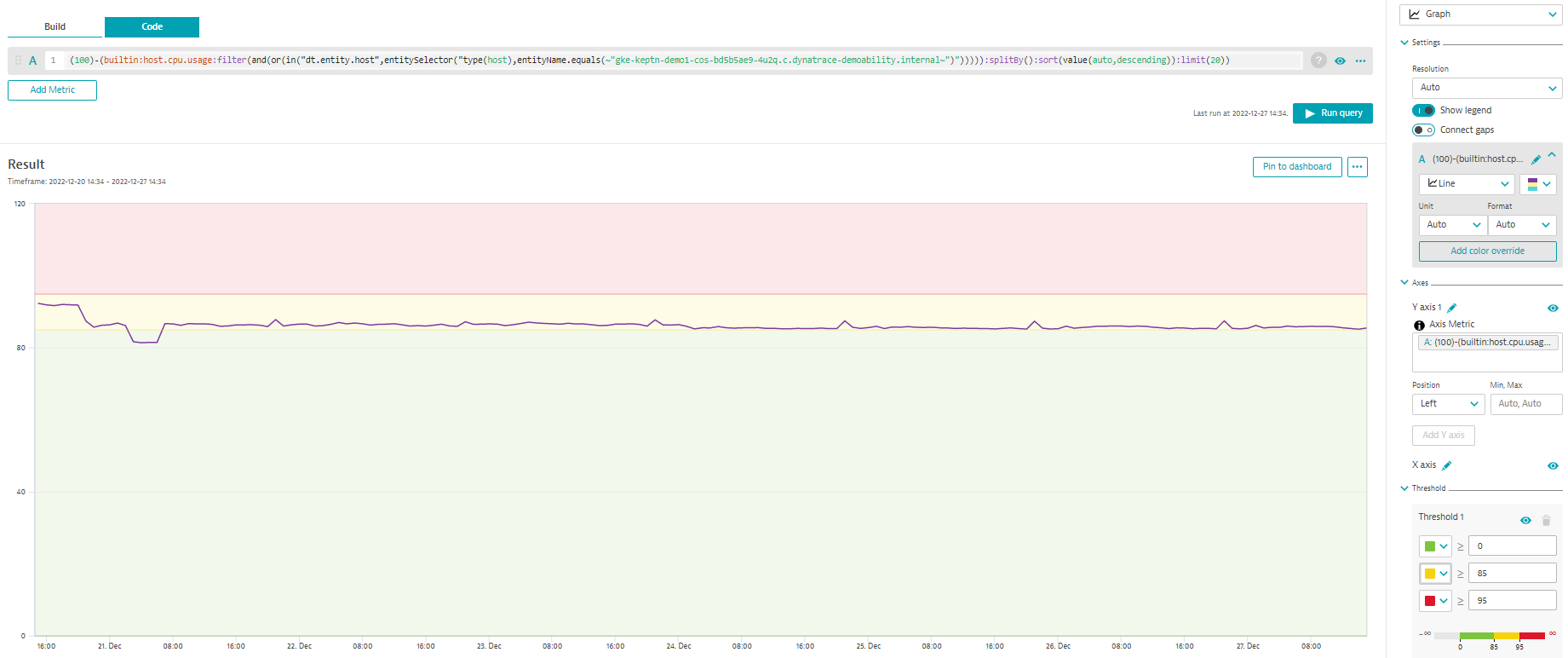Toggle X axis visibility eye
This screenshot has width=1568, height=658.
tap(1553, 466)
